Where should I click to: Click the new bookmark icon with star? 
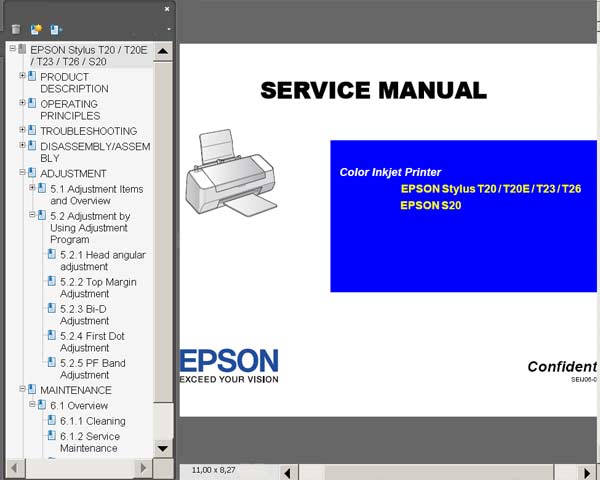tap(36, 29)
